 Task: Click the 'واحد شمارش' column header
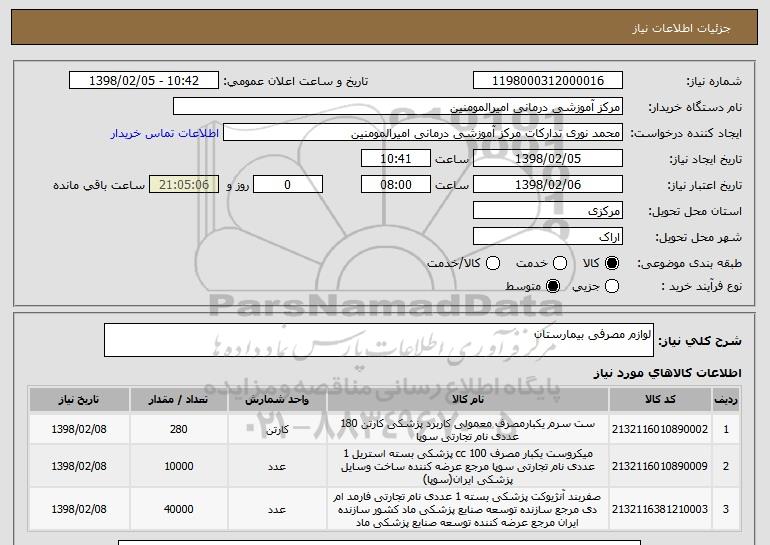click(x=277, y=400)
